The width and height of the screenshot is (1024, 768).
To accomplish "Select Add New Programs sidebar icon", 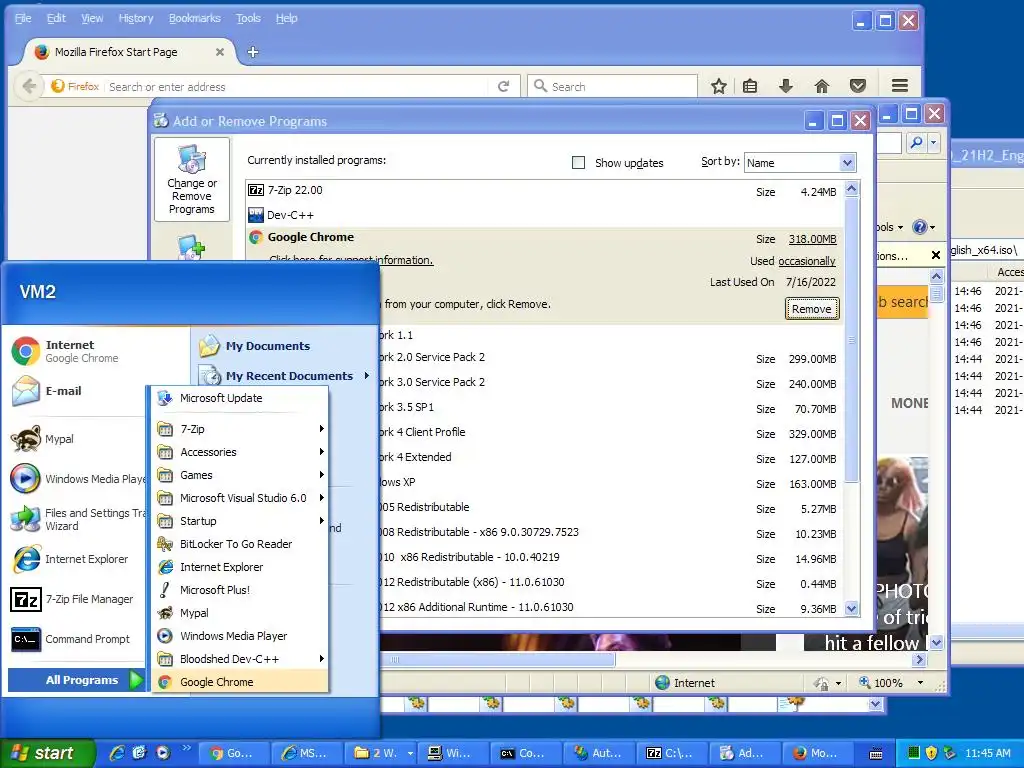I will (192, 247).
